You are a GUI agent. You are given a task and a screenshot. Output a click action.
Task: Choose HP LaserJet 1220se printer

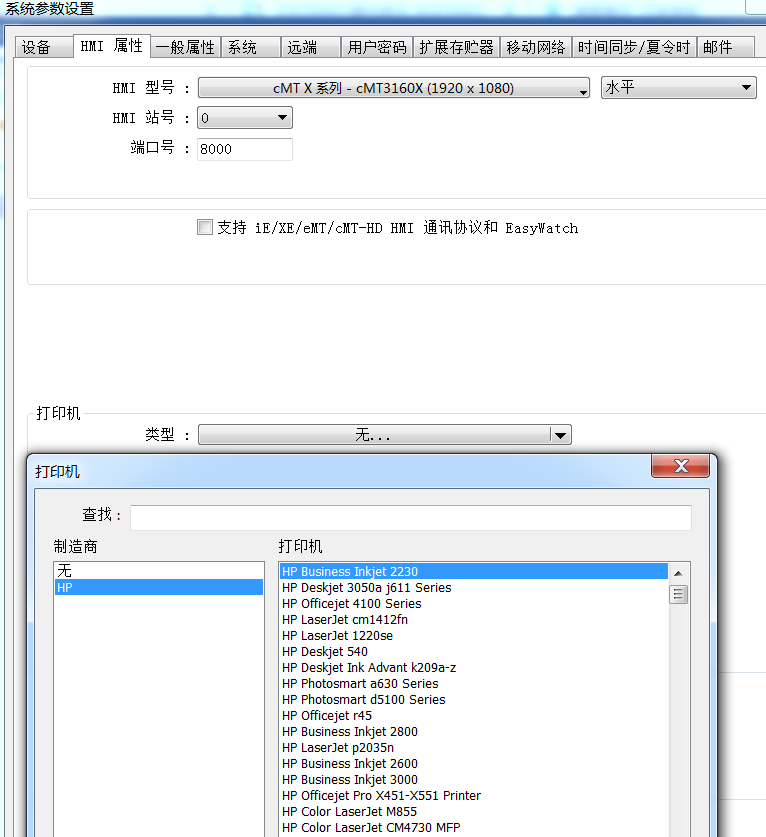pyautogui.click(x=337, y=636)
